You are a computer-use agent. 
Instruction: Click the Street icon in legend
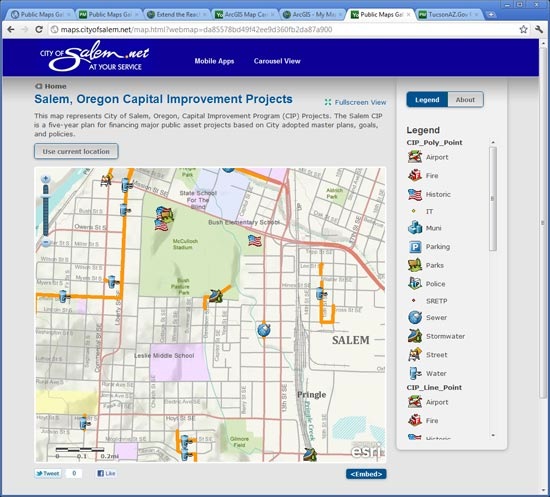tap(415, 354)
